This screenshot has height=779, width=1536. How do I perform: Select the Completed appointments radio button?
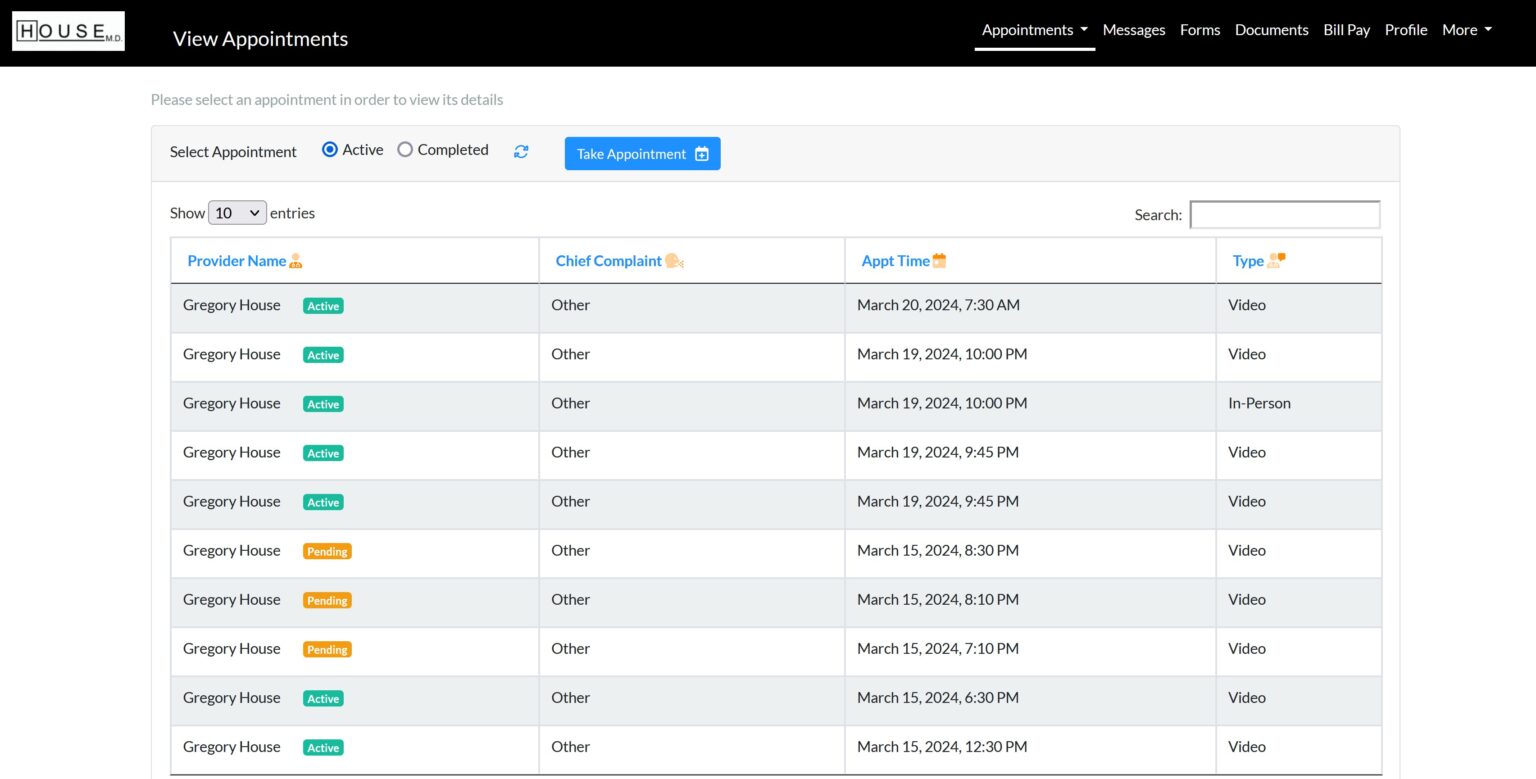(x=405, y=149)
